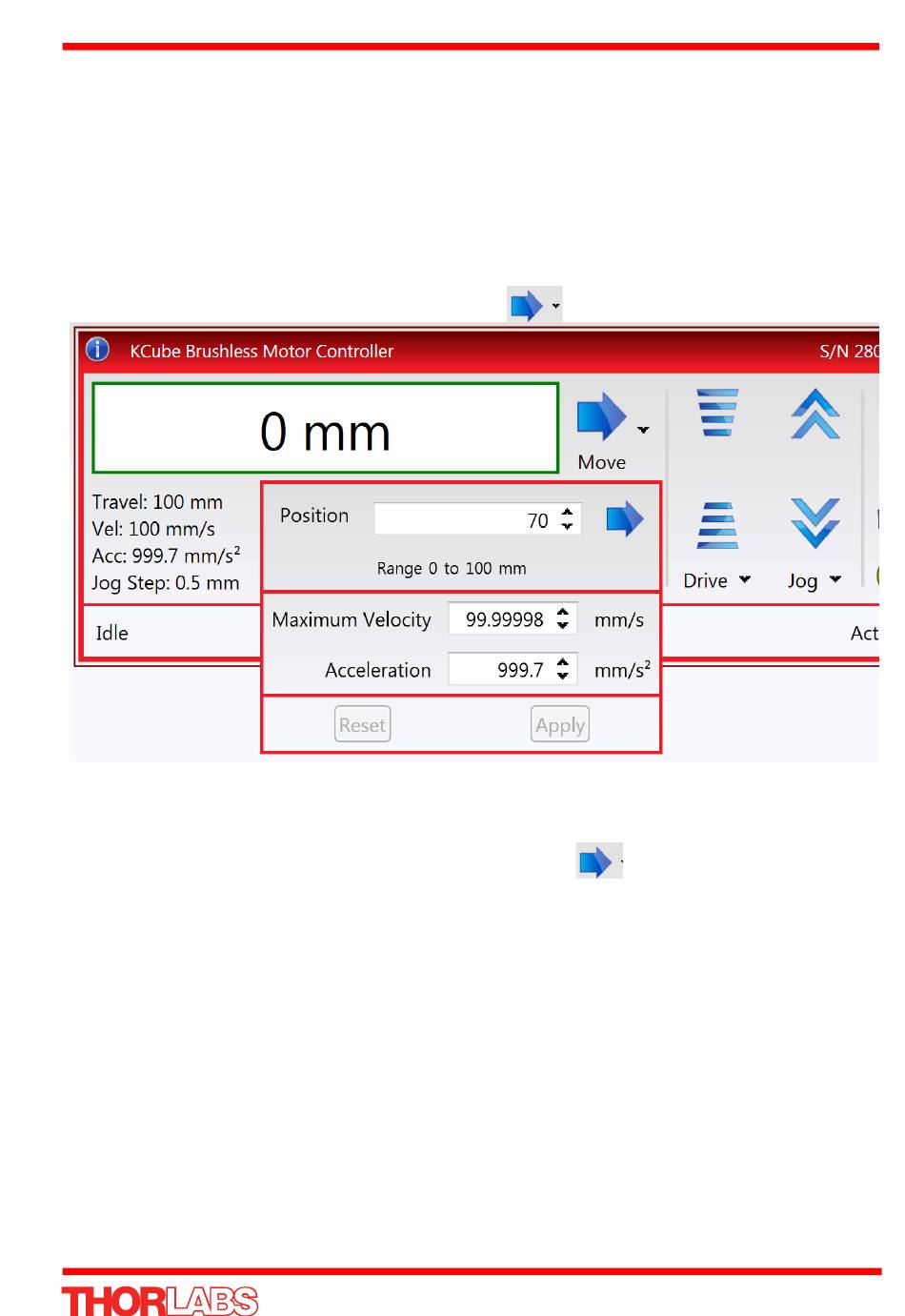Image resolution: width=905 pixels, height=1316 pixels.
Task: Click the 0 mm position display
Action: [325, 430]
